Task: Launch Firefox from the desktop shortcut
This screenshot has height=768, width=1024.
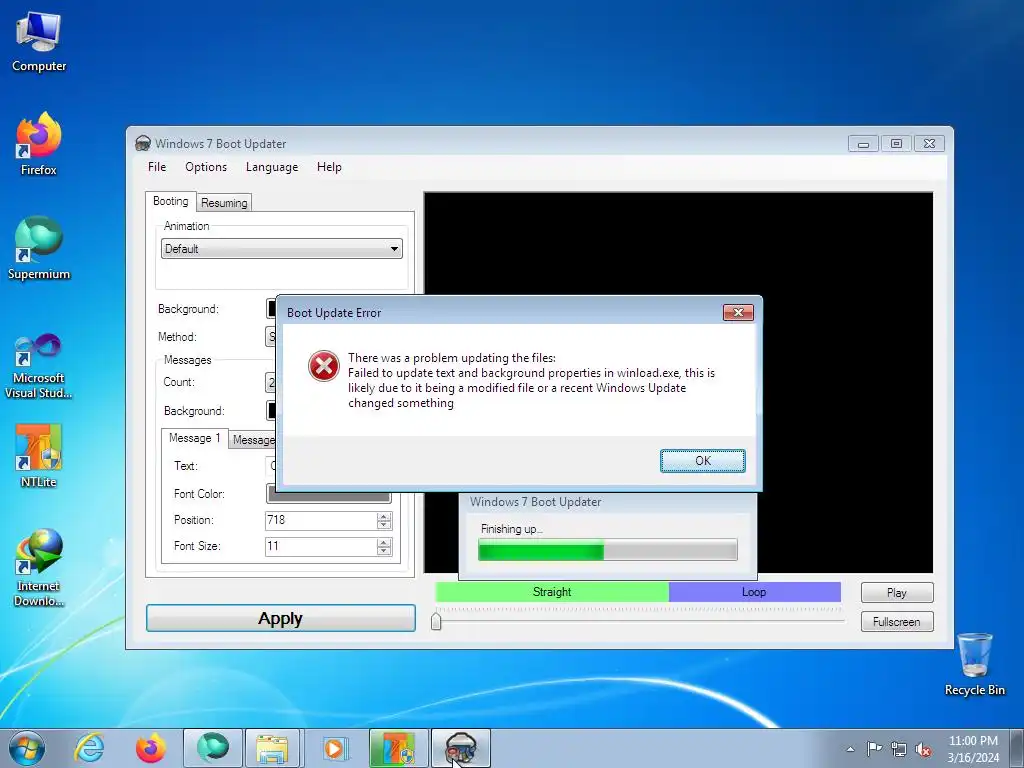Action: tap(39, 144)
